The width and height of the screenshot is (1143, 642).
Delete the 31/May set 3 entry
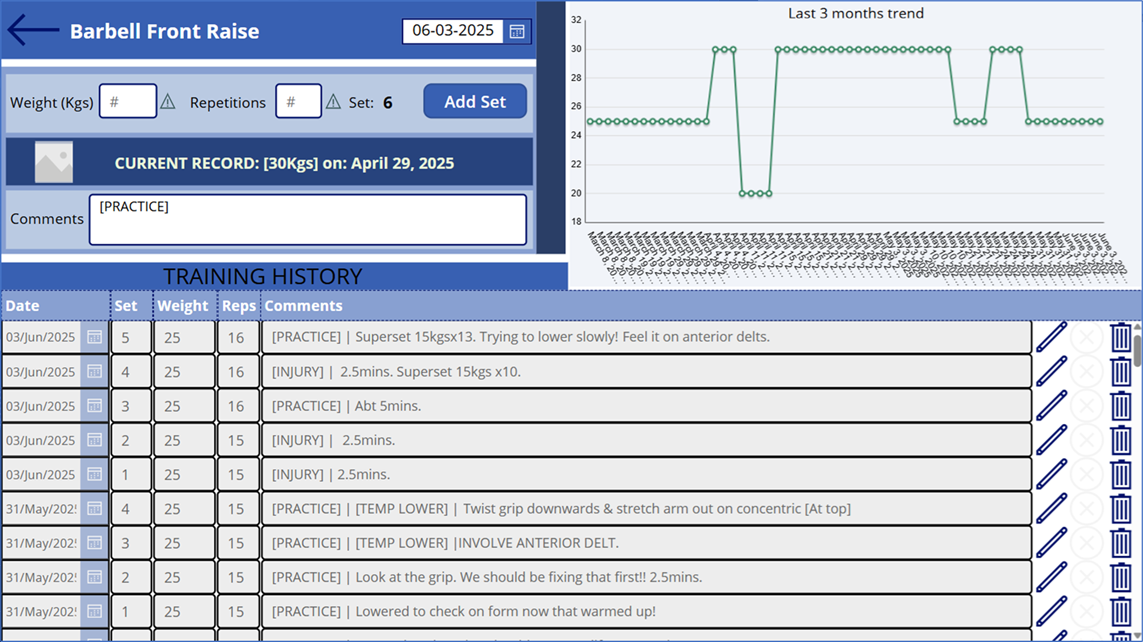(1121, 543)
